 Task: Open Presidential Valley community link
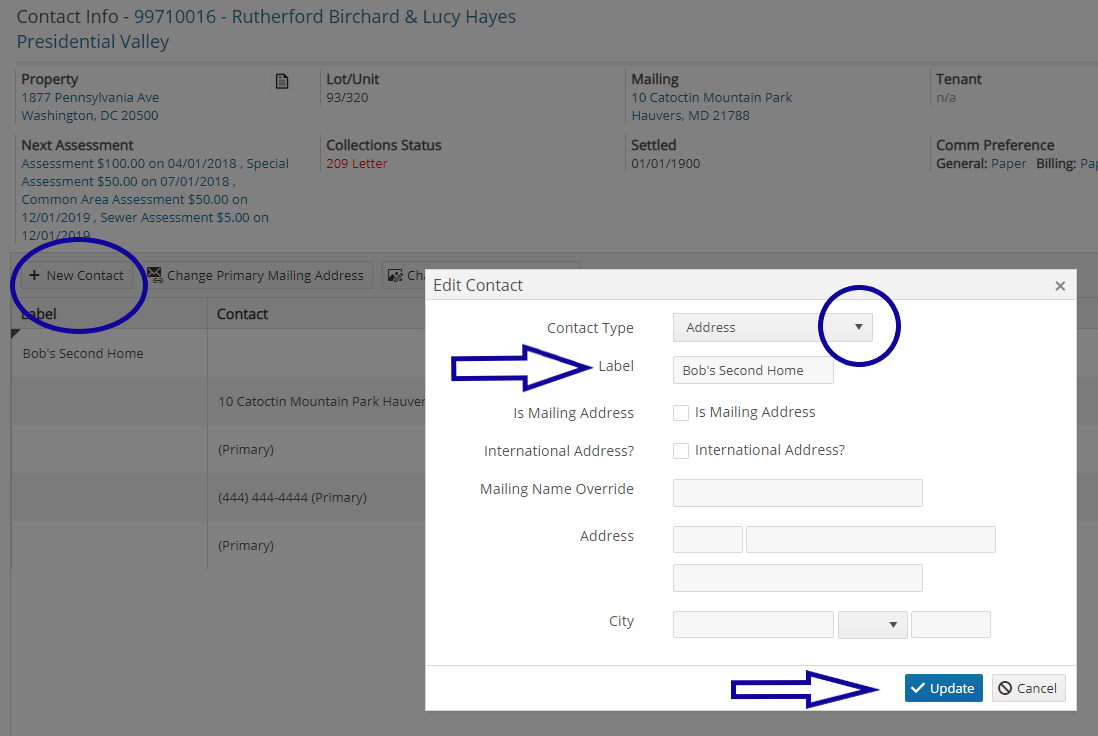click(93, 42)
